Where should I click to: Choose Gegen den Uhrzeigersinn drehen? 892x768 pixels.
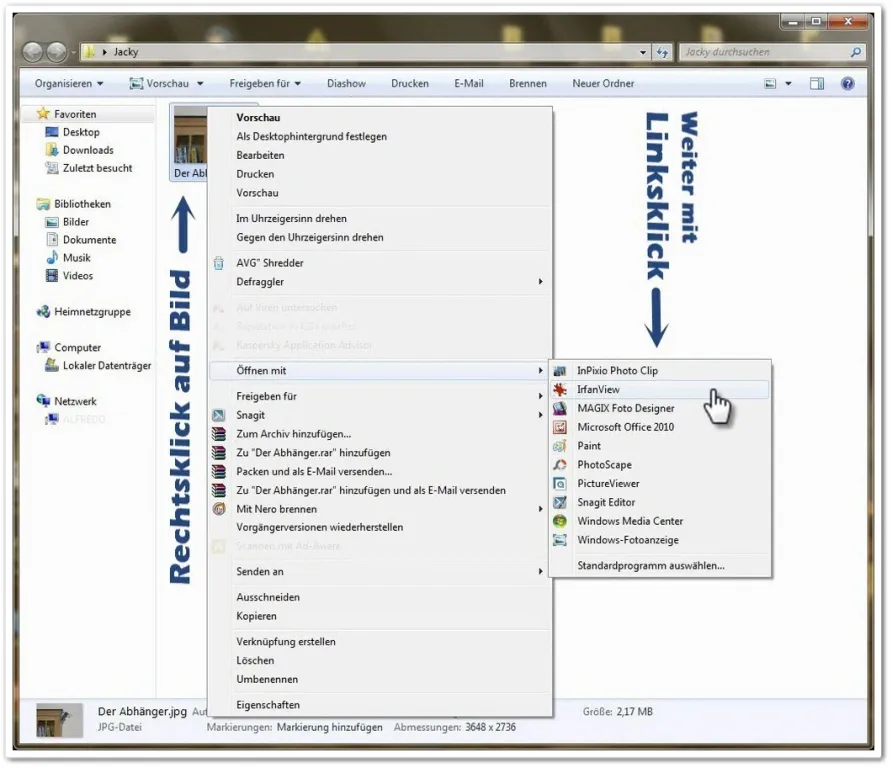pos(380,237)
